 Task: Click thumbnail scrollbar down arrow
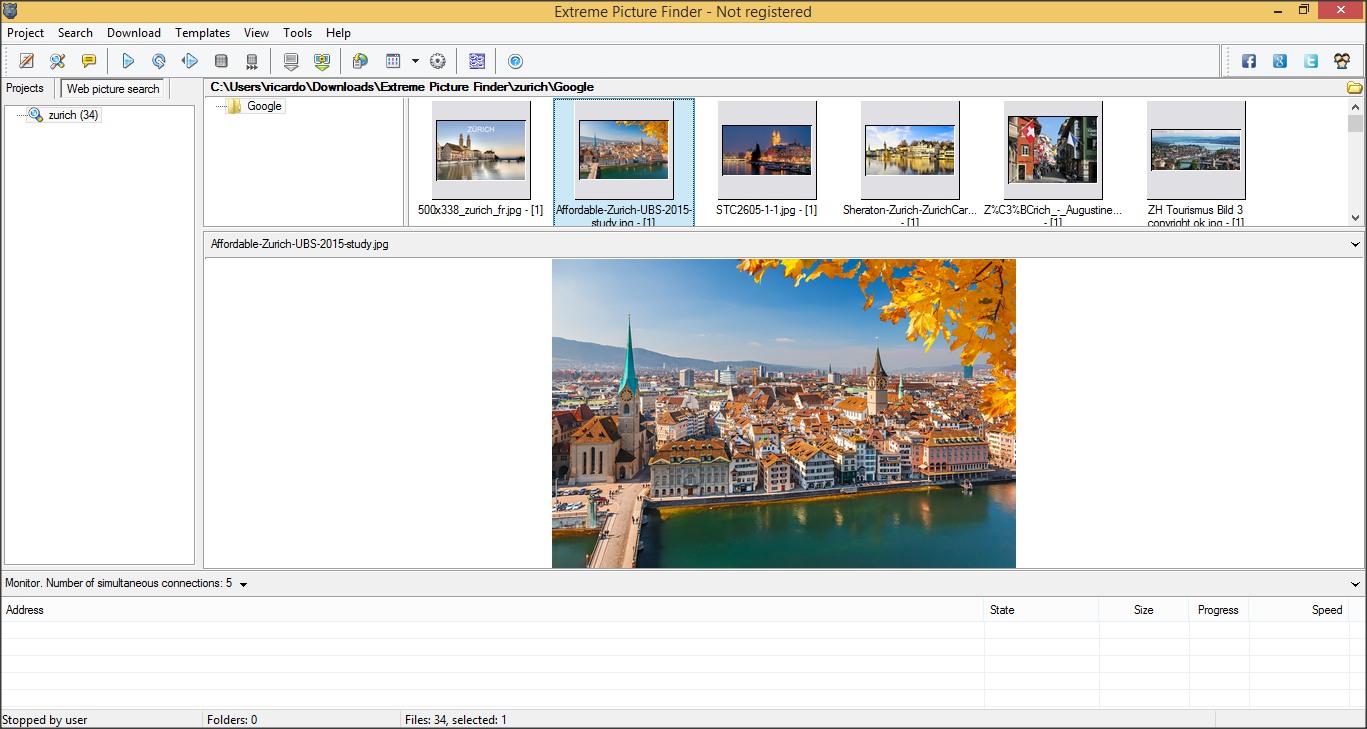[1356, 217]
